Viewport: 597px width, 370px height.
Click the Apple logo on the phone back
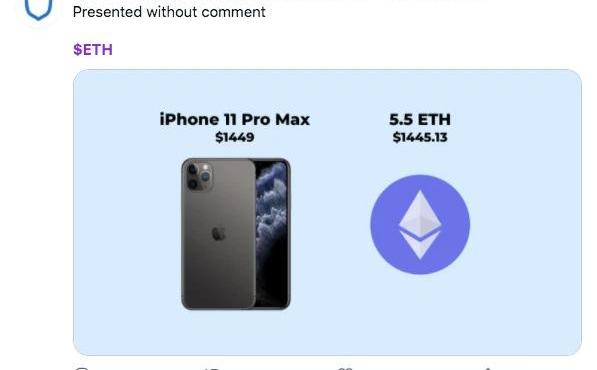click(218, 233)
